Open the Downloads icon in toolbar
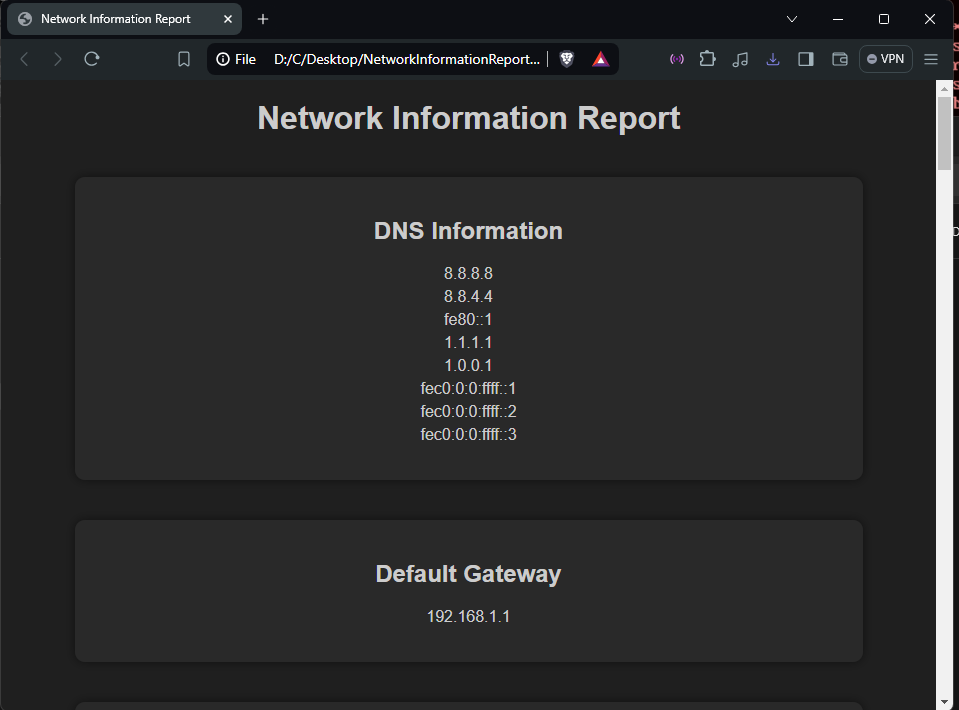Screen dimensions: 959x710 tap(773, 59)
